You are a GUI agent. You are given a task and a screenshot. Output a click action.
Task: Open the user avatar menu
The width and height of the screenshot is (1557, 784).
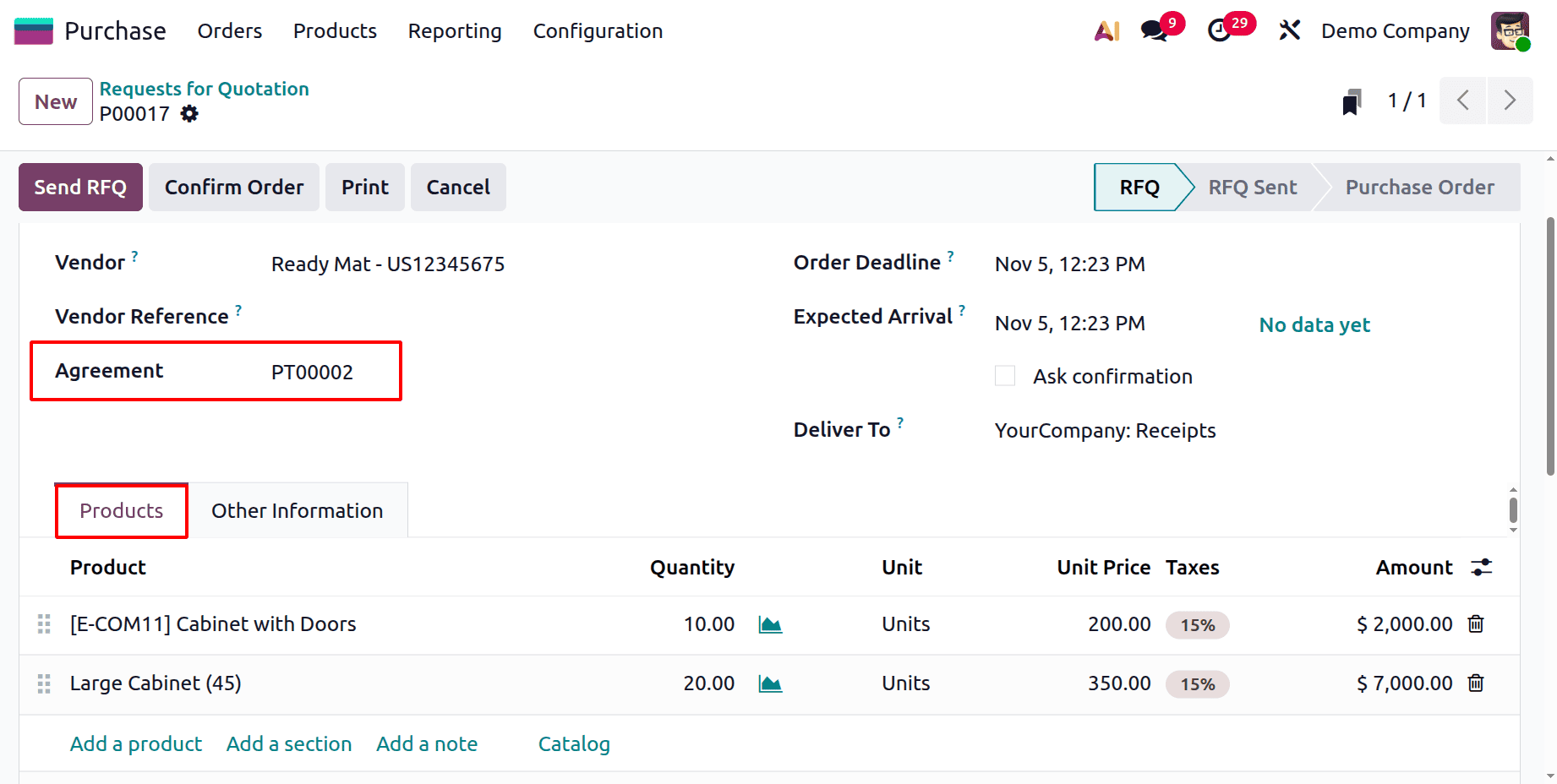coord(1511,30)
